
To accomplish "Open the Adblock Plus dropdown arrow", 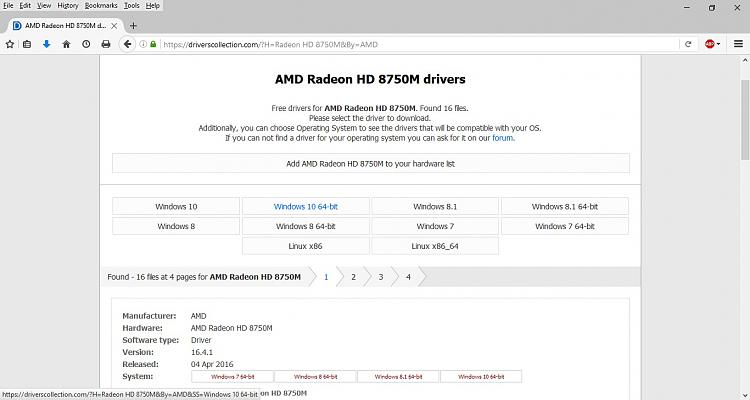I will 718,44.
